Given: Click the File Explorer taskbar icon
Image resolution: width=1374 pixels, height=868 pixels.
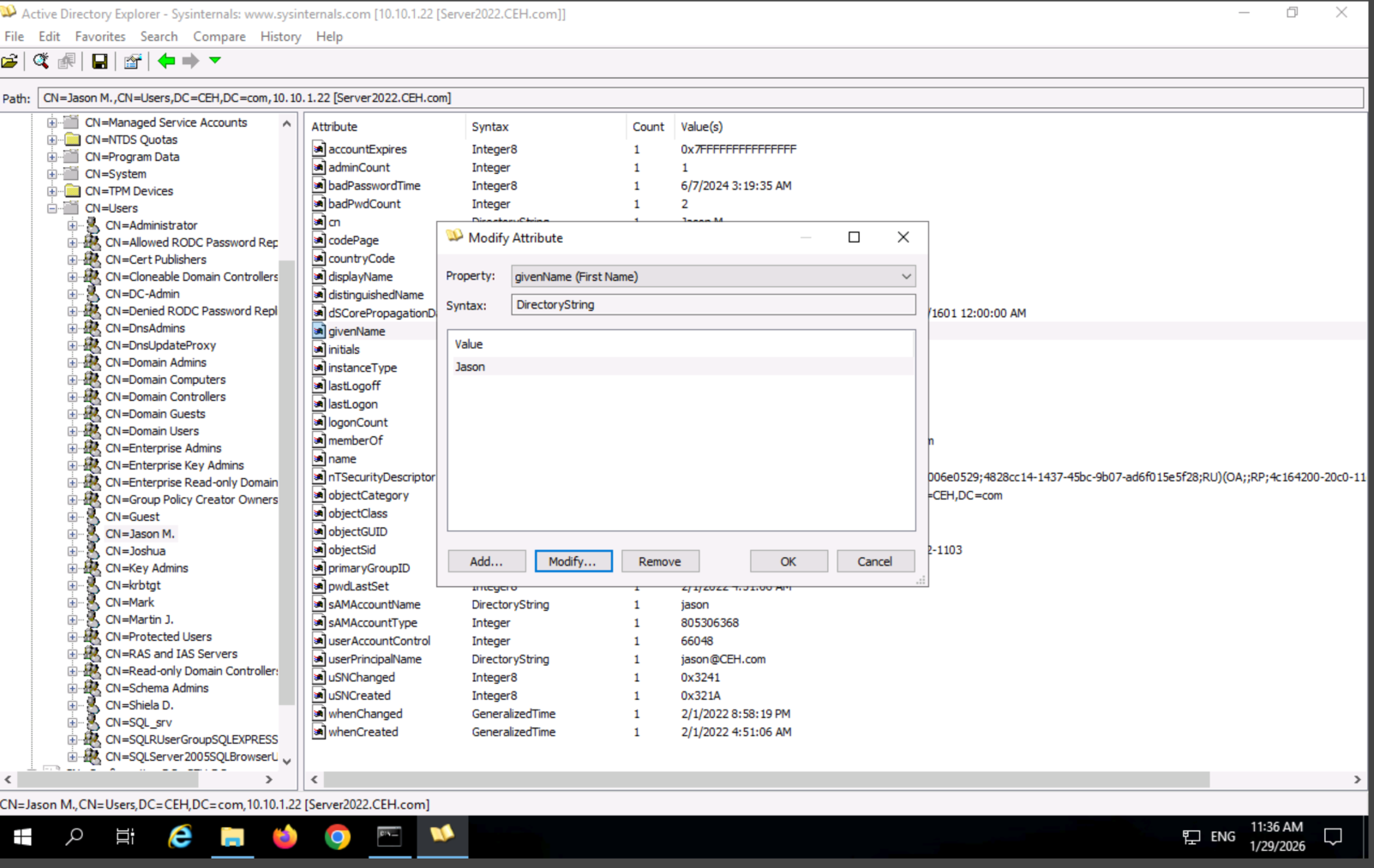Looking at the screenshot, I should pos(232,836).
